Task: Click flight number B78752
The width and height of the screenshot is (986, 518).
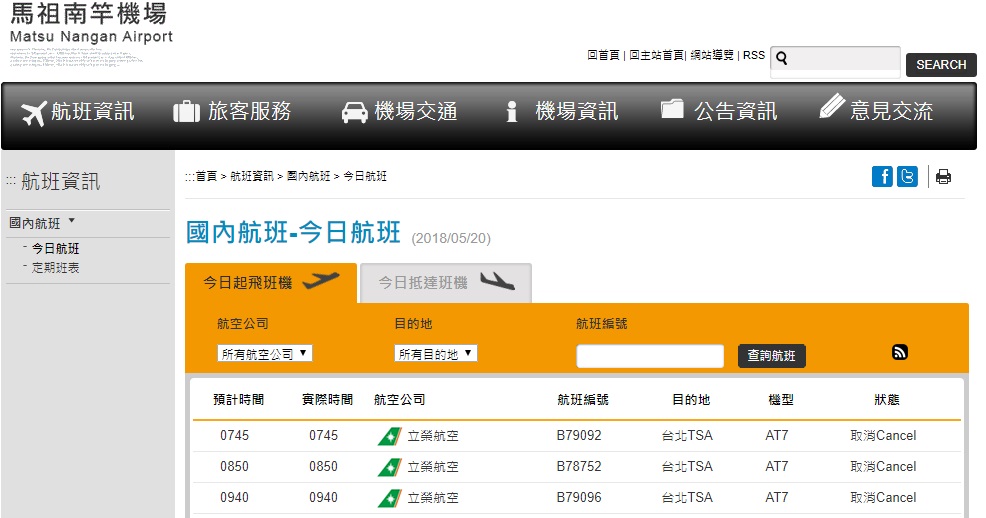Action: 579,466
